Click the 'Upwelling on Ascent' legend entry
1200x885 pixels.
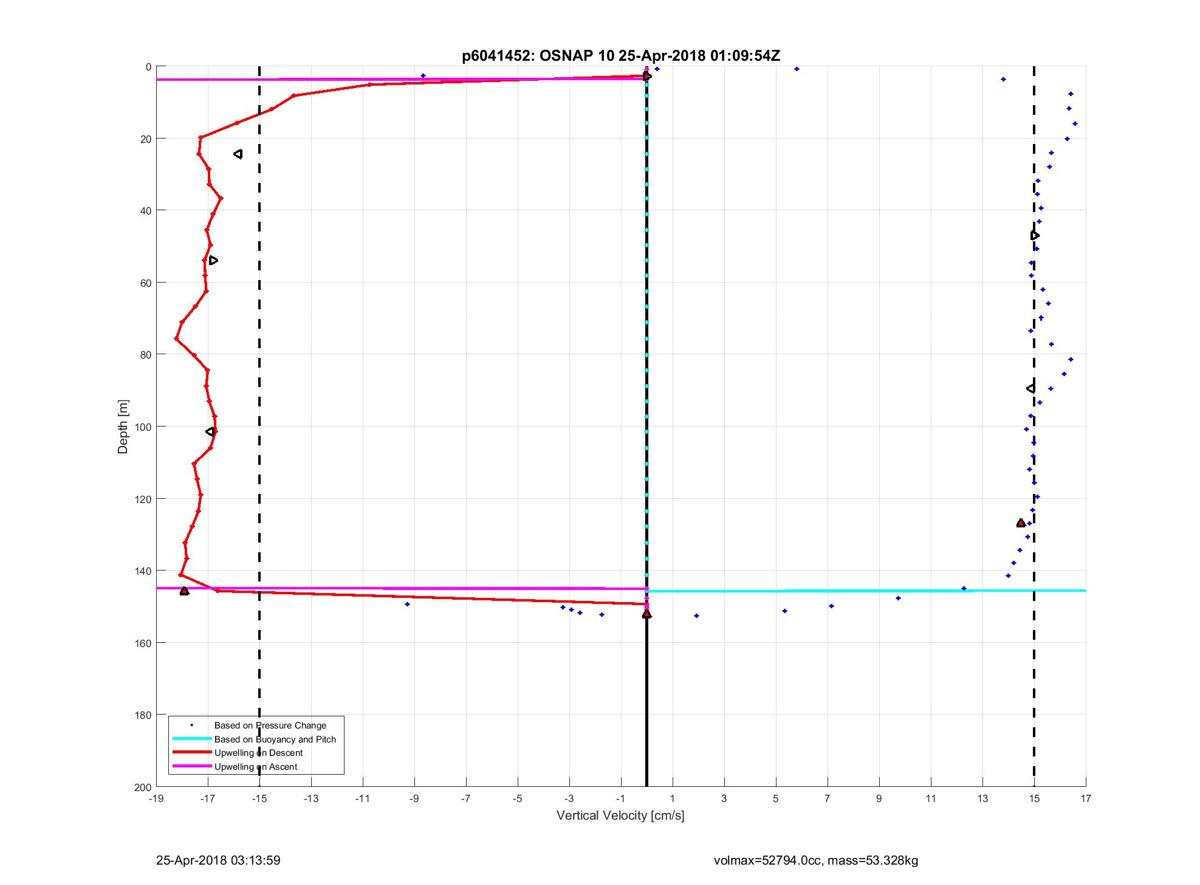[x=256, y=766]
